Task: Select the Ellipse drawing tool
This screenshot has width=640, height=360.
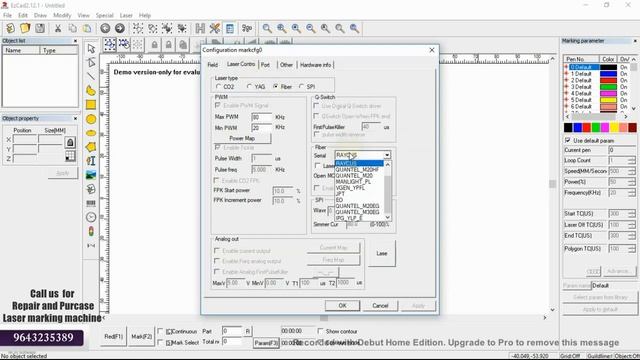Action: (91, 133)
